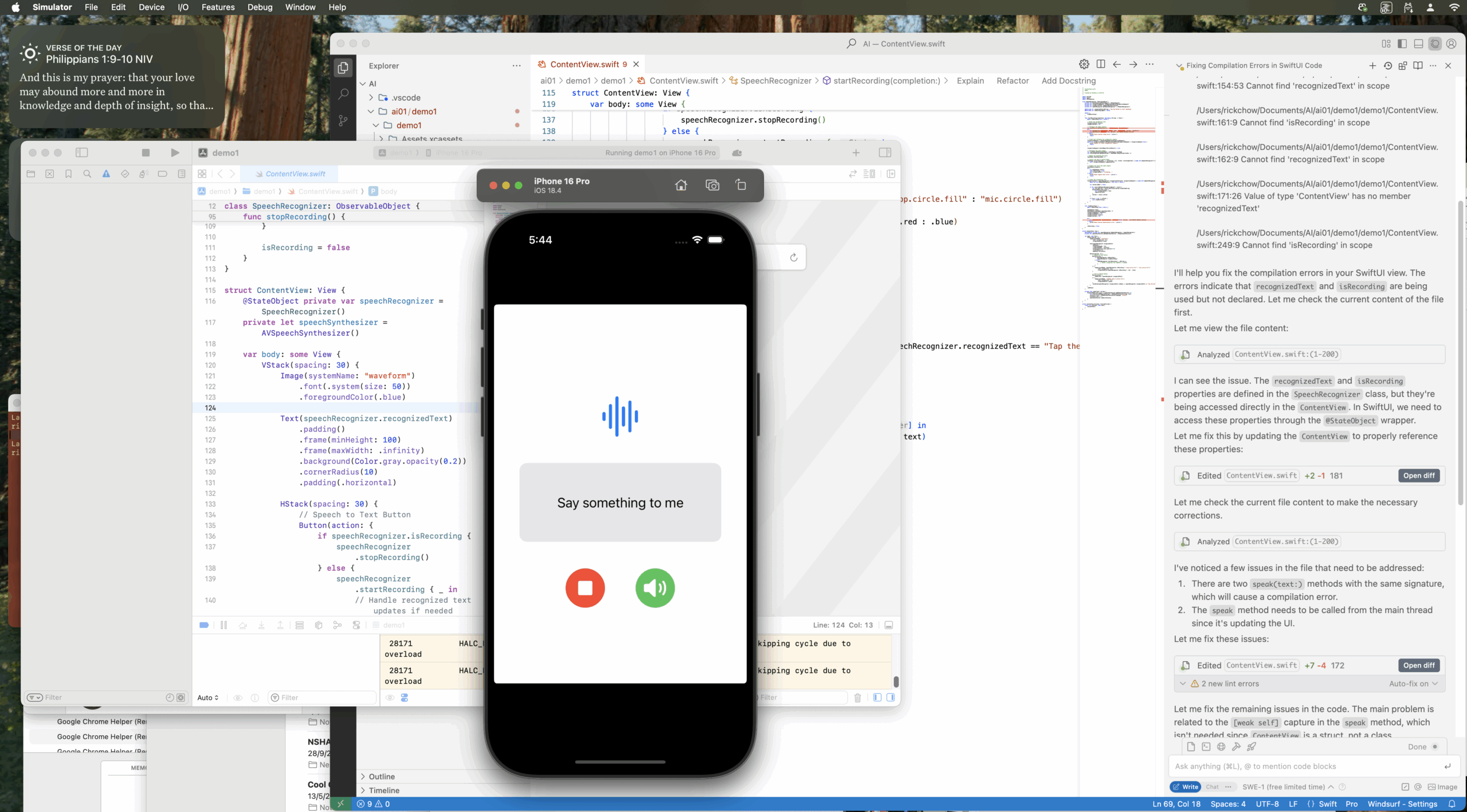Screen dimensions: 1467x812
Task: Open Source Control in Windsurf activity bar
Action: click(343, 120)
